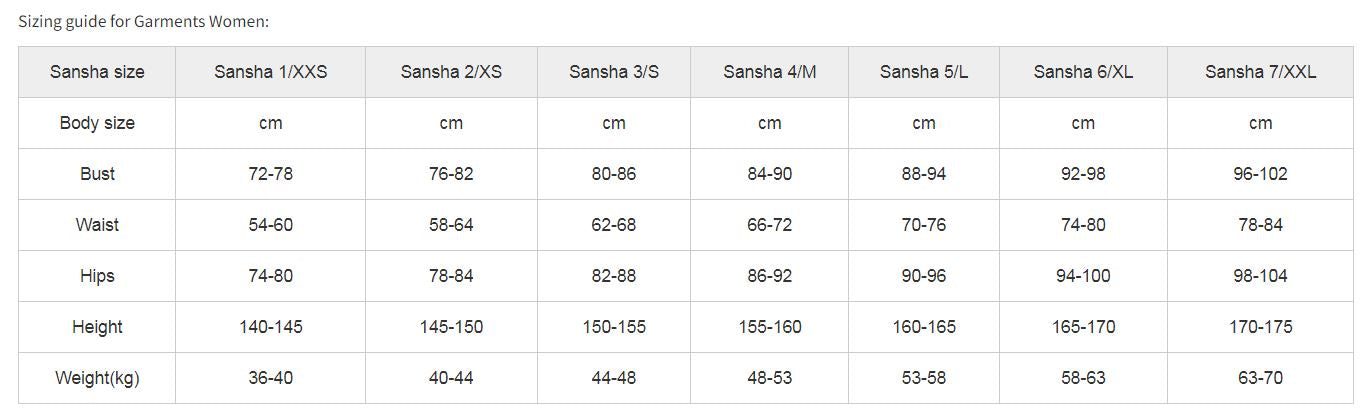
Task: Click the Sansha 1/XXS column header
Action: pyautogui.click(x=270, y=72)
